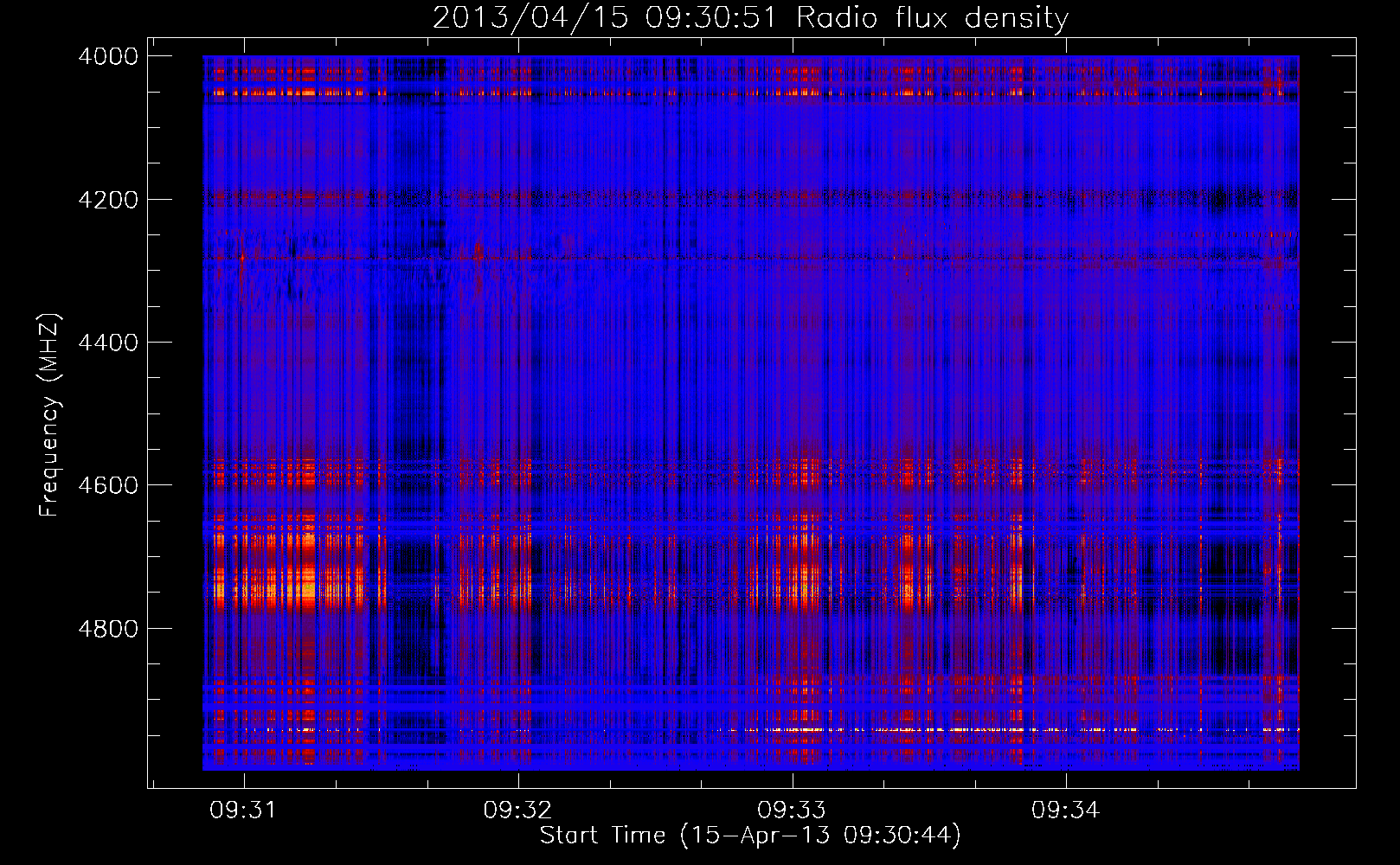Click the 09:31 time axis label
1400x865 pixels.
pos(243,810)
